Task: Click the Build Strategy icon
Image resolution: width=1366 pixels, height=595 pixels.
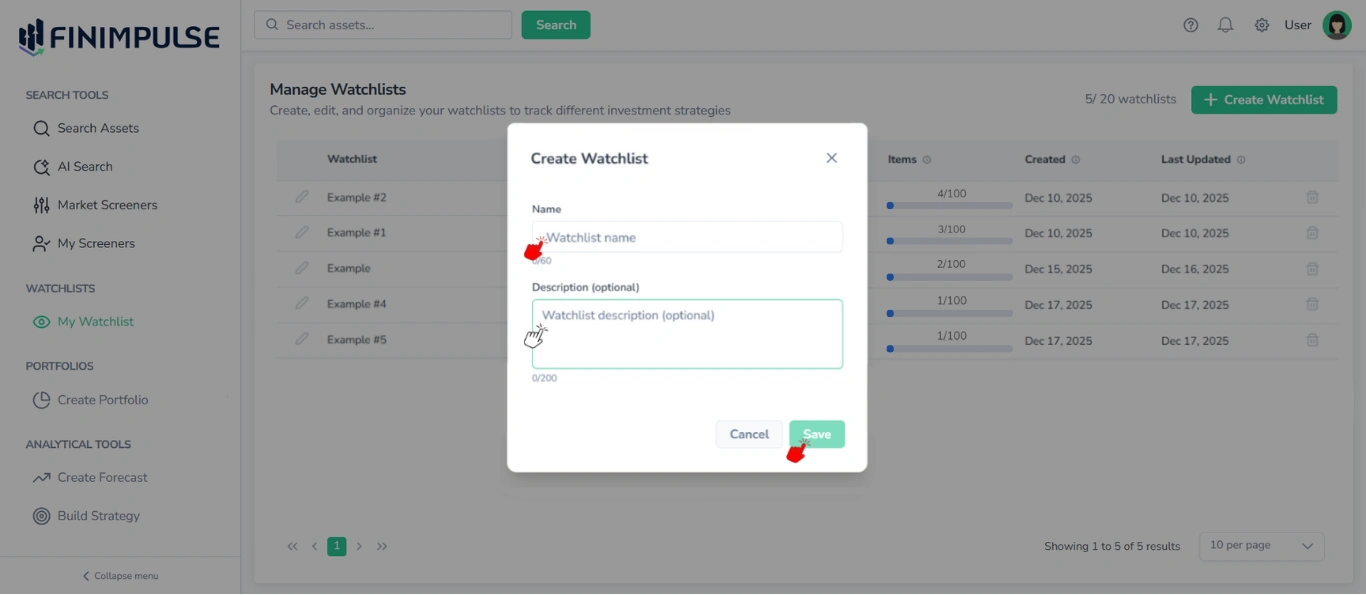Action: (x=40, y=516)
